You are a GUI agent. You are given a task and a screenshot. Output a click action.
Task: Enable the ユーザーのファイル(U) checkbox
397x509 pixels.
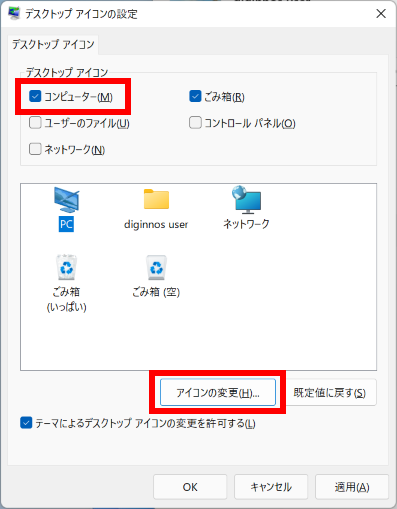tap(35, 123)
